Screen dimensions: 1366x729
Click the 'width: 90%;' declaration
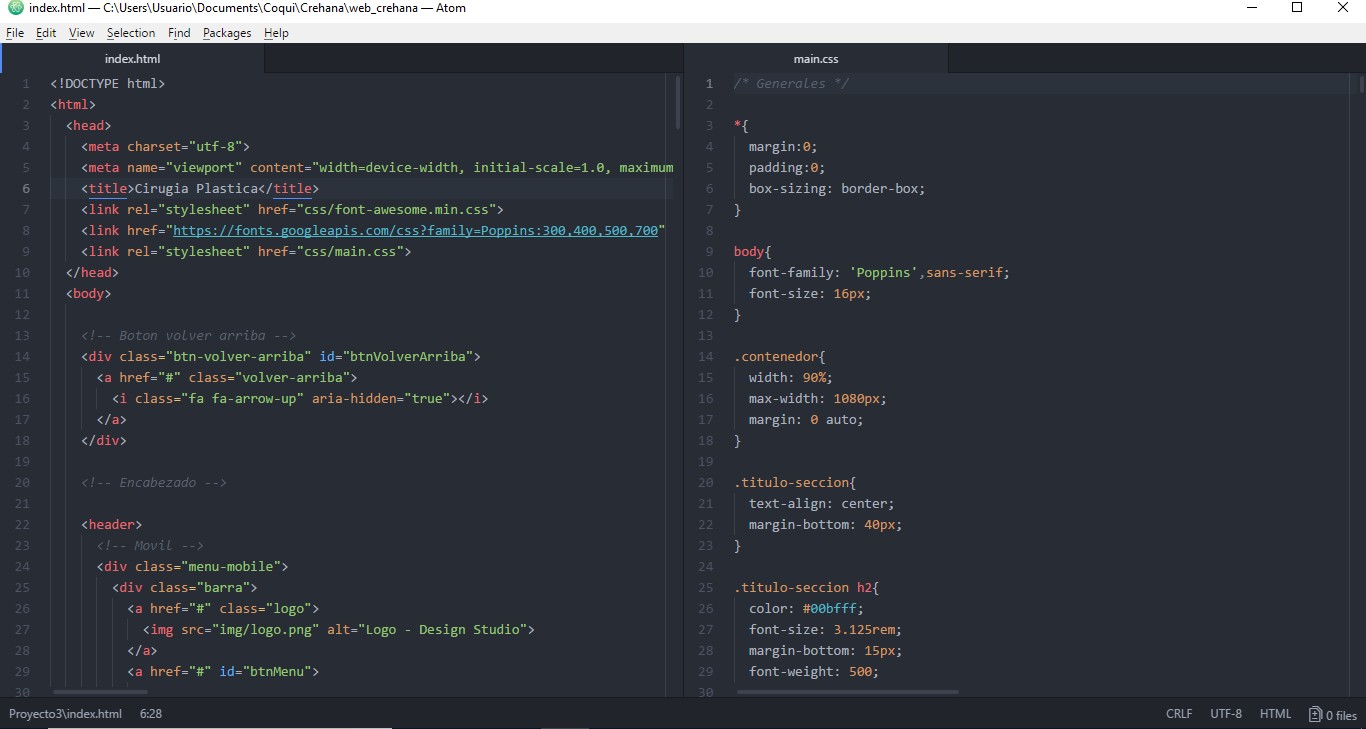pyautogui.click(x=791, y=378)
